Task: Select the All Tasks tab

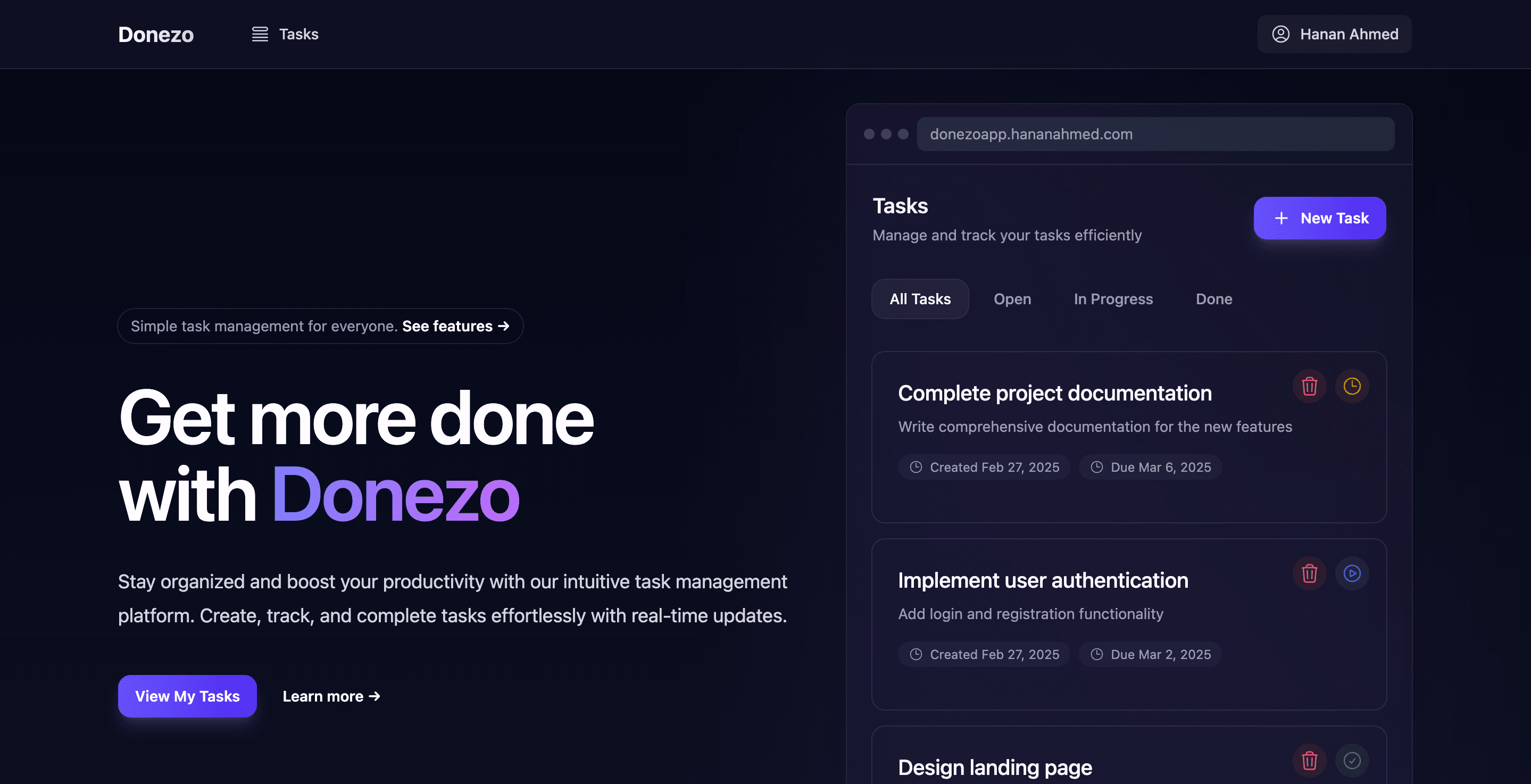Action: (x=919, y=299)
